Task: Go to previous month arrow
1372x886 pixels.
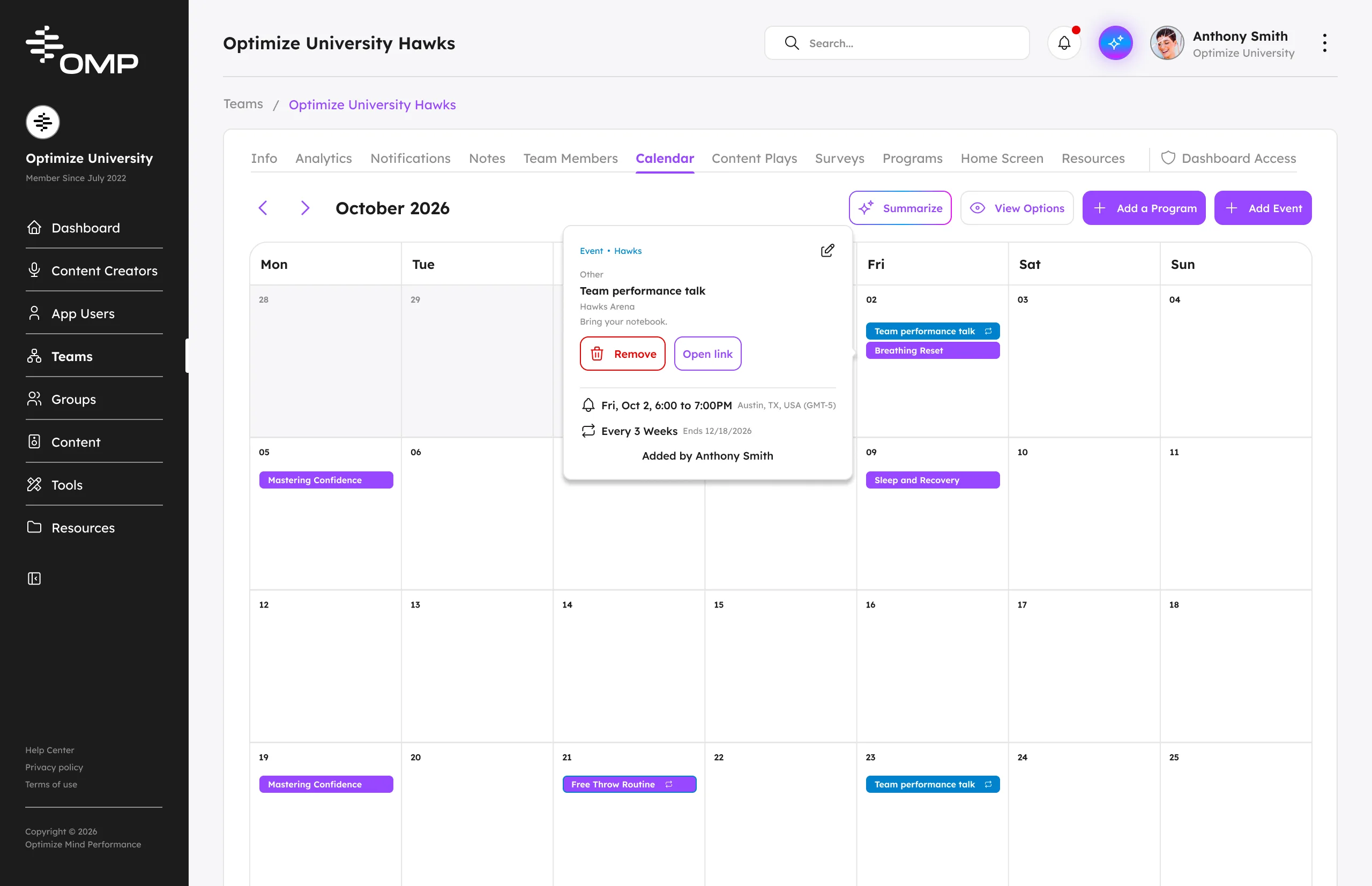Action: [263, 208]
